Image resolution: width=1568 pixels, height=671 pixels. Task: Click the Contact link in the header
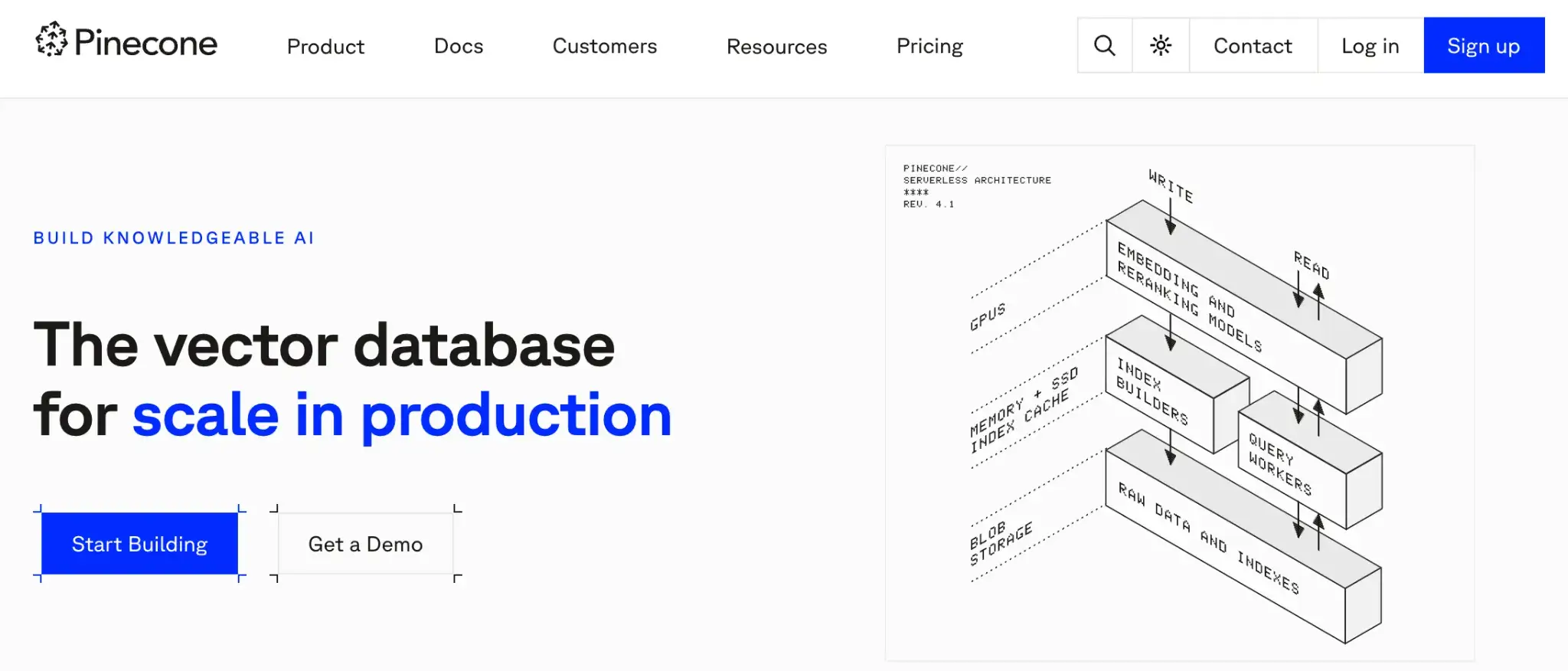[1253, 46]
